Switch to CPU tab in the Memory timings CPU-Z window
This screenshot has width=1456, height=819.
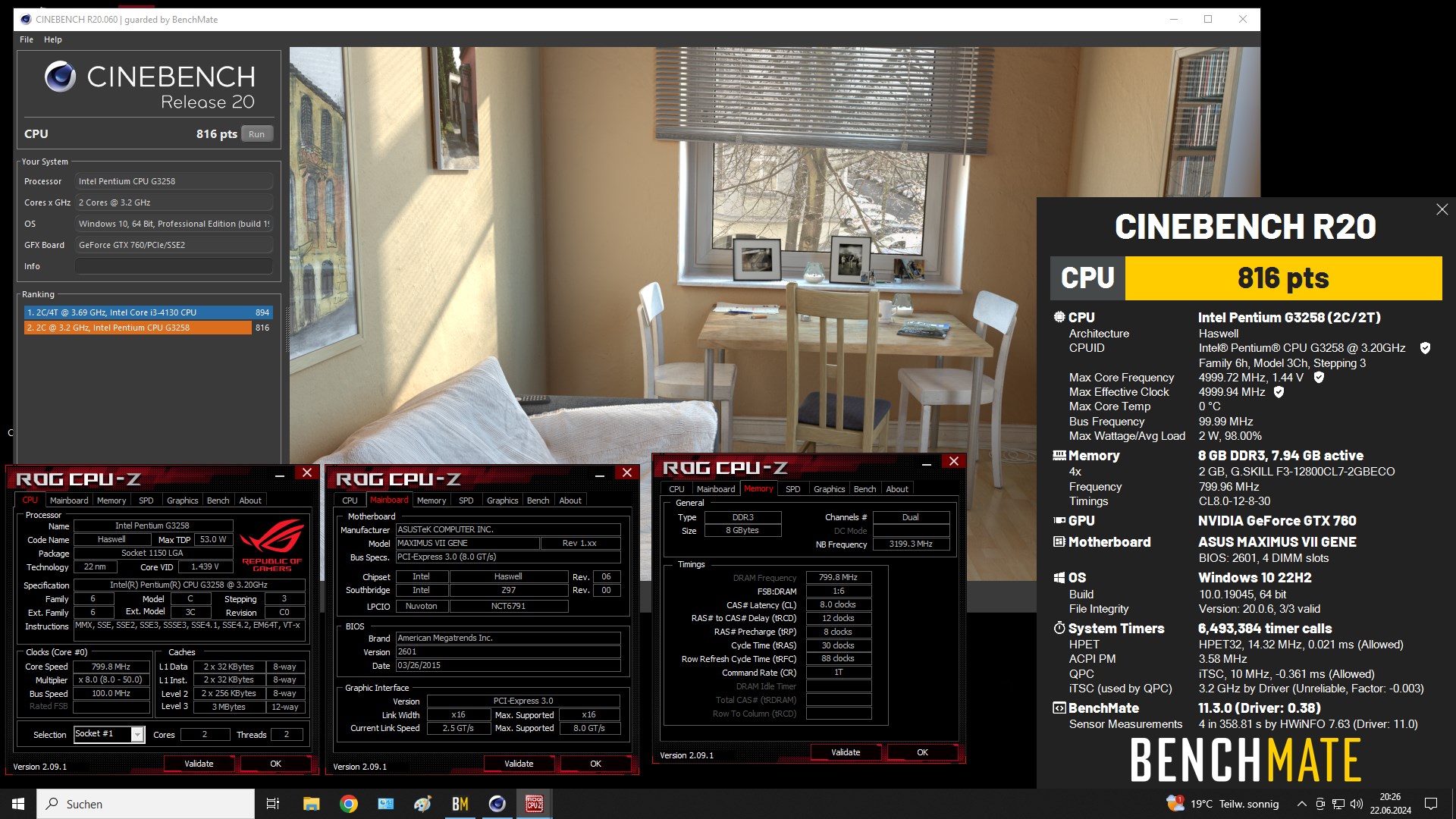[676, 489]
